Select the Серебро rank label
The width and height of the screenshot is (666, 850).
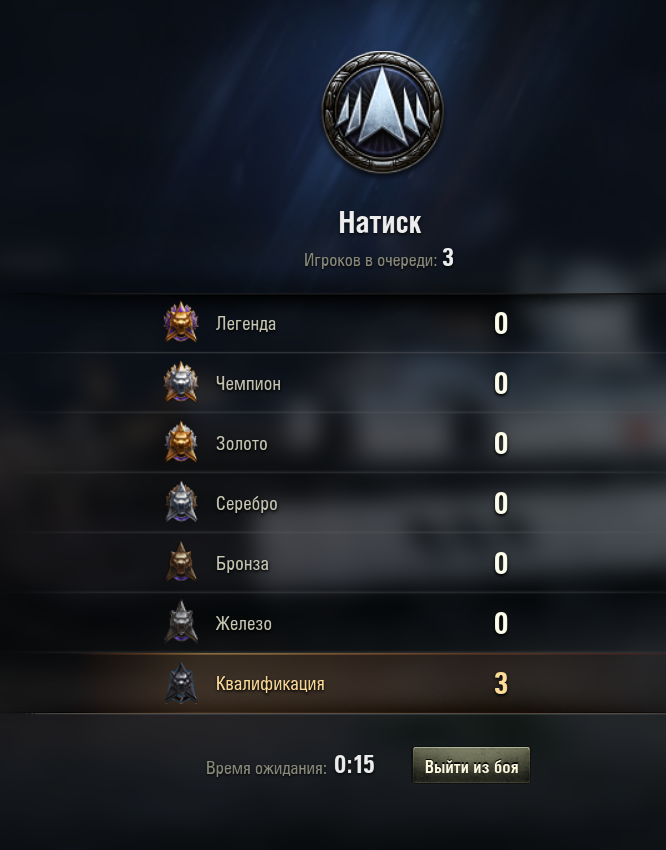pyautogui.click(x=247, y=504)
